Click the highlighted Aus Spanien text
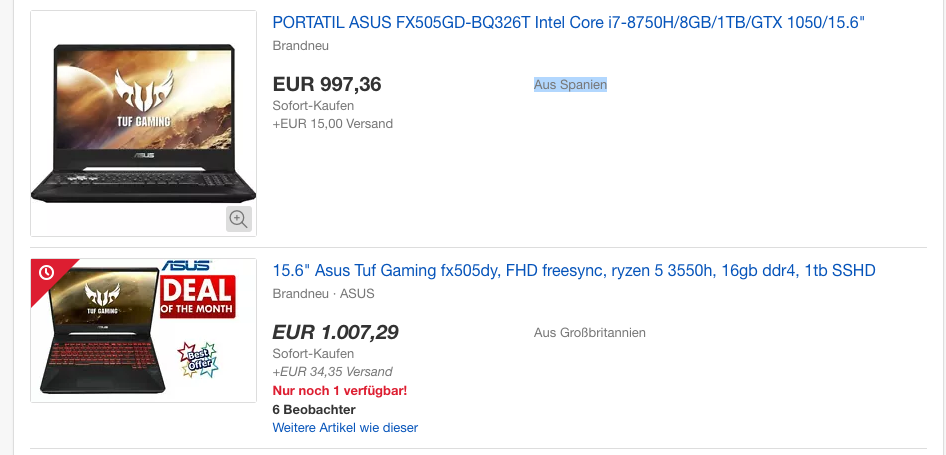Image resolution: width=946 pixels, height=455 pixels. point(570,85)
